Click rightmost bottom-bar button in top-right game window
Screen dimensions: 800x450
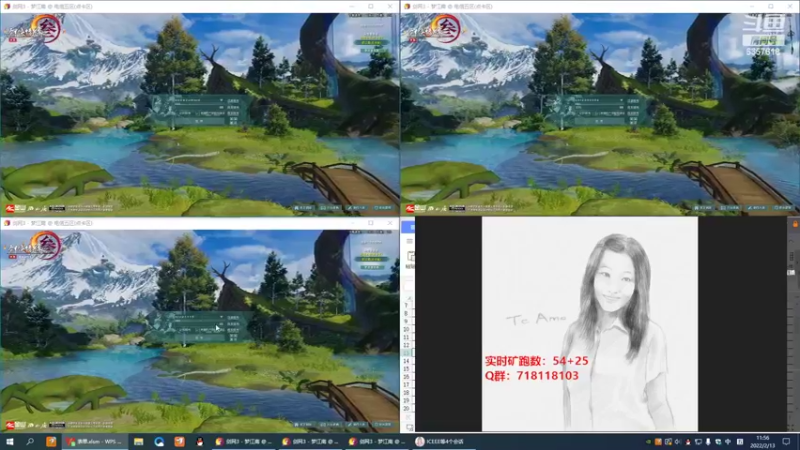pyautogui.click(x=783, y=208)
